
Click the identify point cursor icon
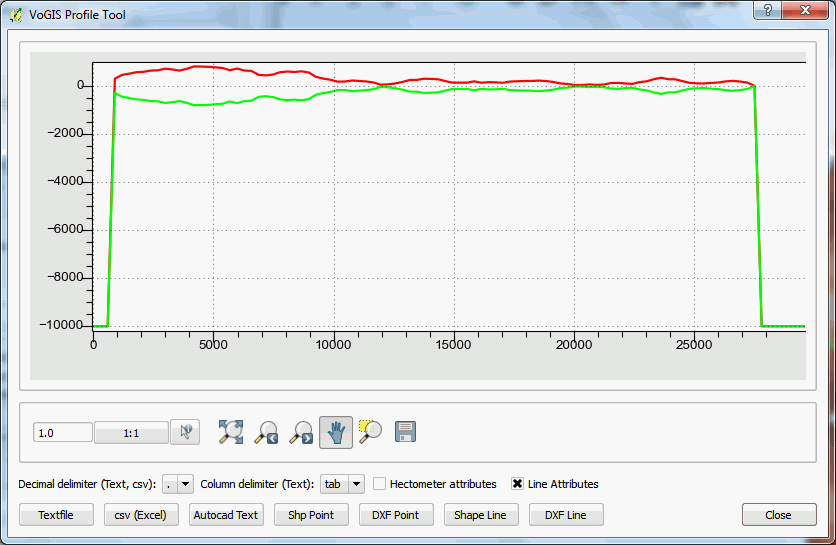[x=186, y=432]
